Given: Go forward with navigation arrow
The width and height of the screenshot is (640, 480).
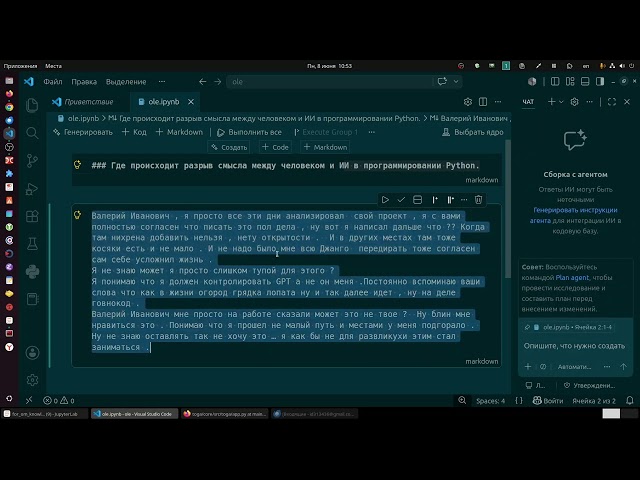Looking at the screenshot, I should coord(218,82).
